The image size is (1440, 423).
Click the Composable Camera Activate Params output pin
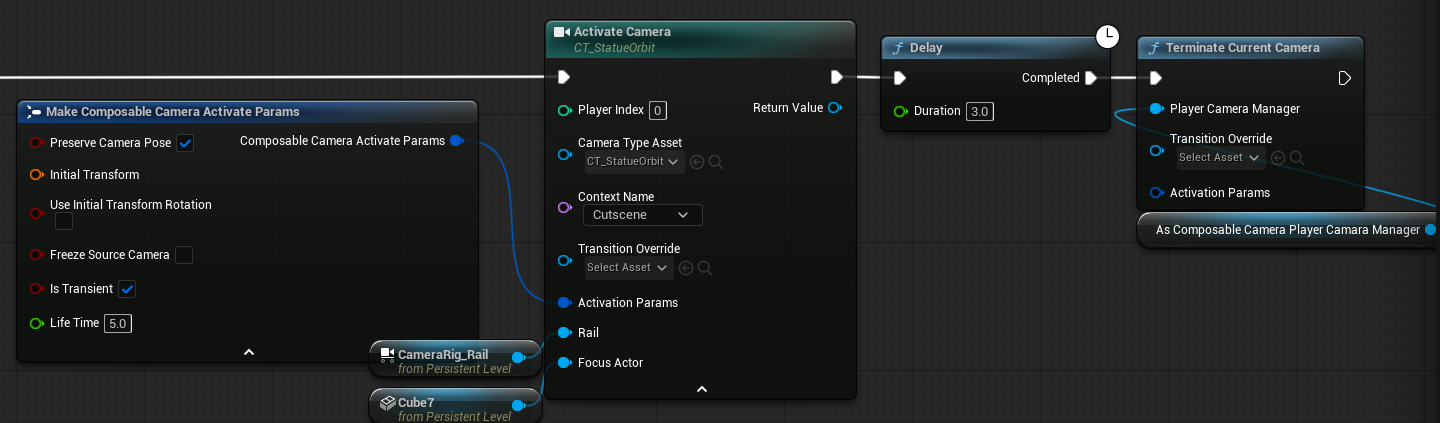click(456, 141)
